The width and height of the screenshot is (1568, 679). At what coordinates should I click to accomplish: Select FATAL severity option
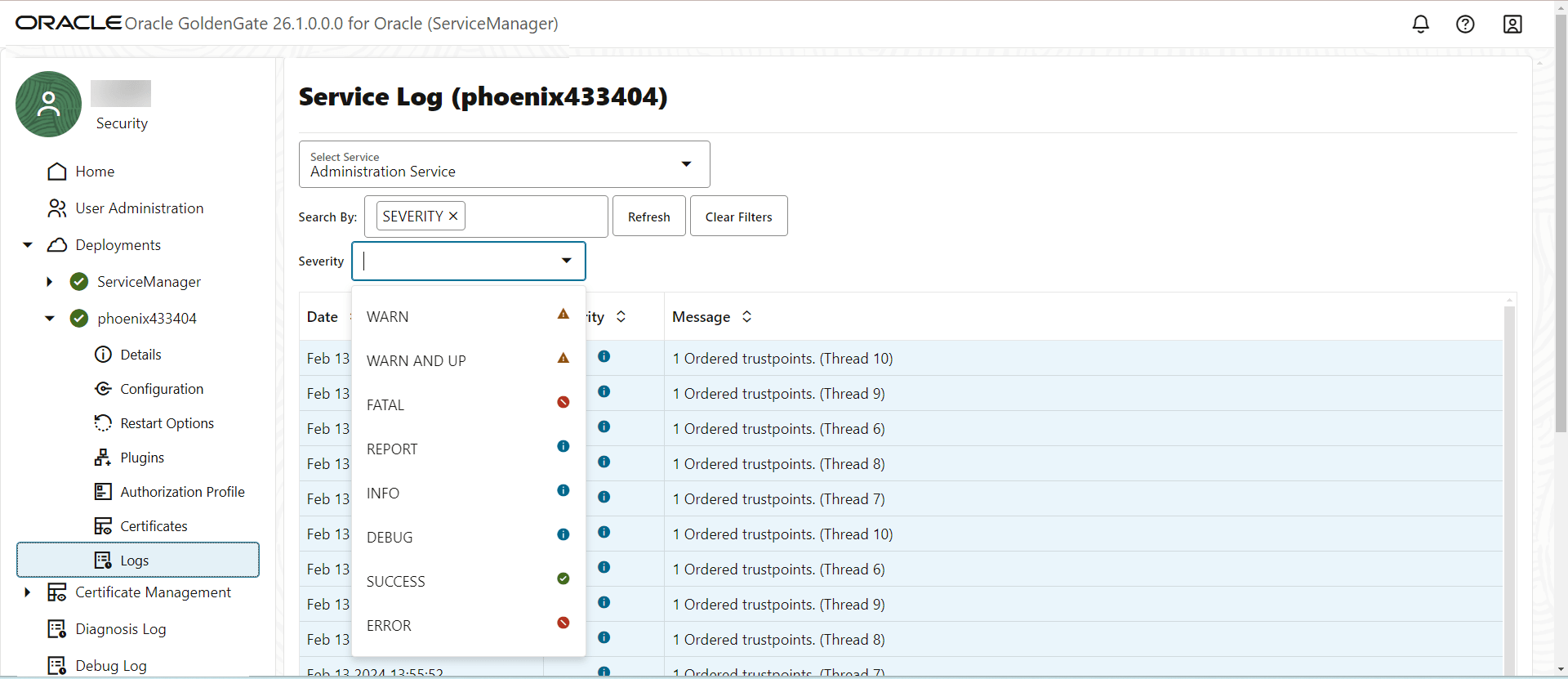469,404
